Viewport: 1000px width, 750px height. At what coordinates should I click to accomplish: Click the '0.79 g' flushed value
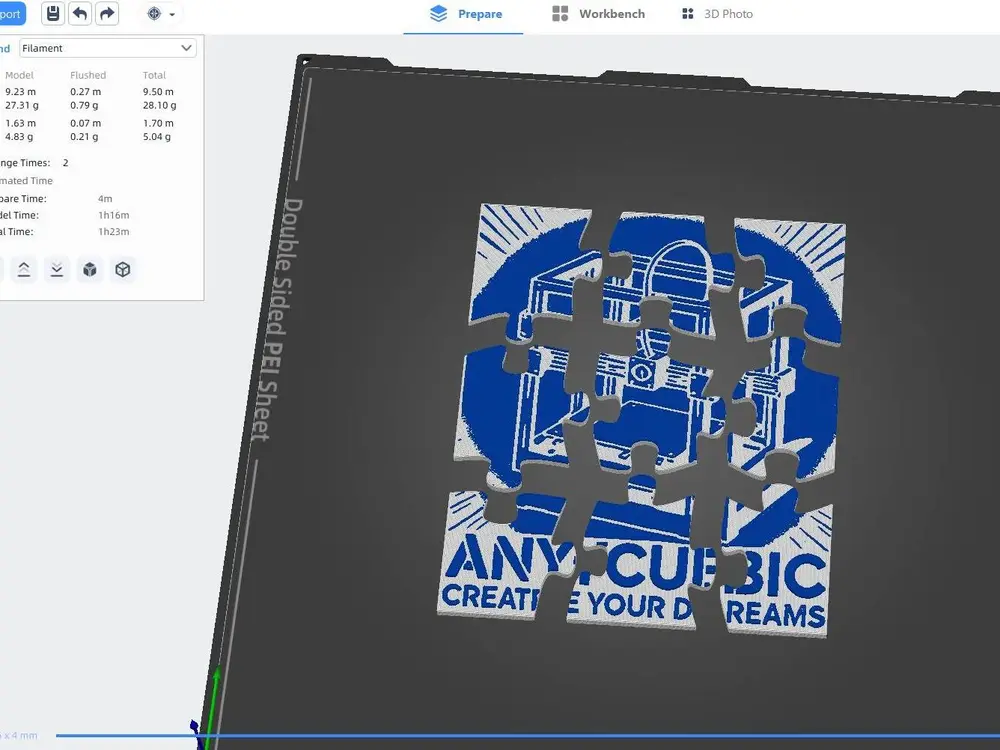(x=84, y=105)
